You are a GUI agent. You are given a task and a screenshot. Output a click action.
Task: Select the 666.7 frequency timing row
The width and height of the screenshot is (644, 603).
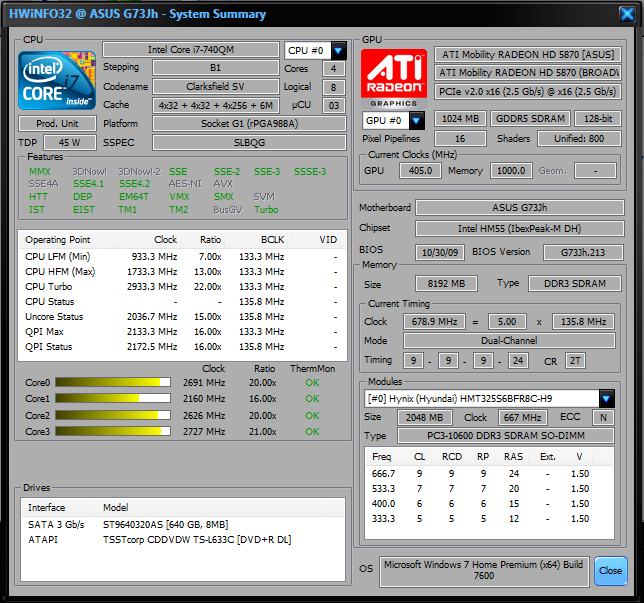coord(489,474)
